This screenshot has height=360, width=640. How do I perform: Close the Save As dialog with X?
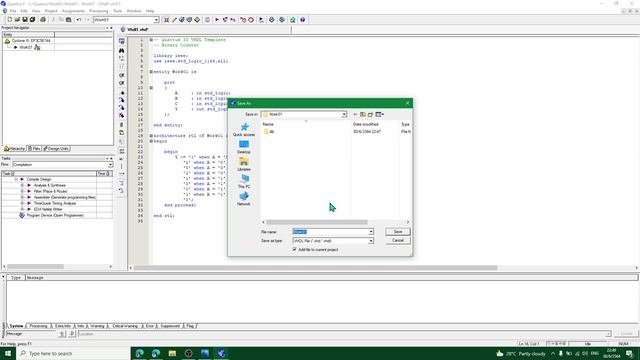(x=407, y=103)
